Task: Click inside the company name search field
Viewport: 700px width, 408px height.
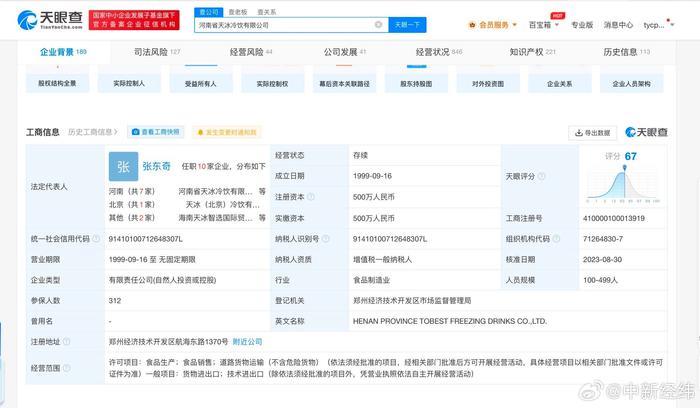Action: click(x=300, y=24)
